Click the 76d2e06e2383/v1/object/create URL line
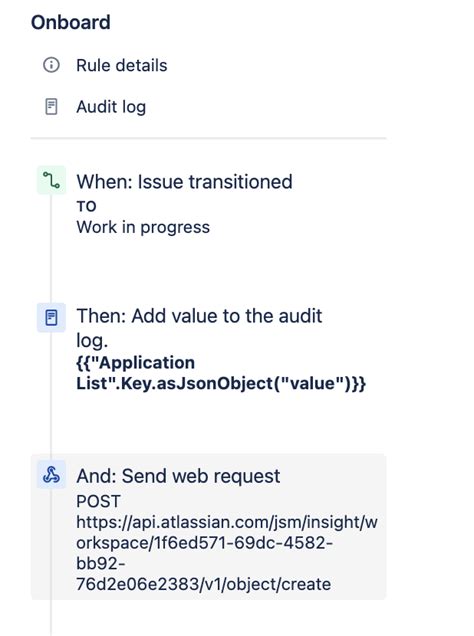Screen dimensions: 474x636 point(204,584)
